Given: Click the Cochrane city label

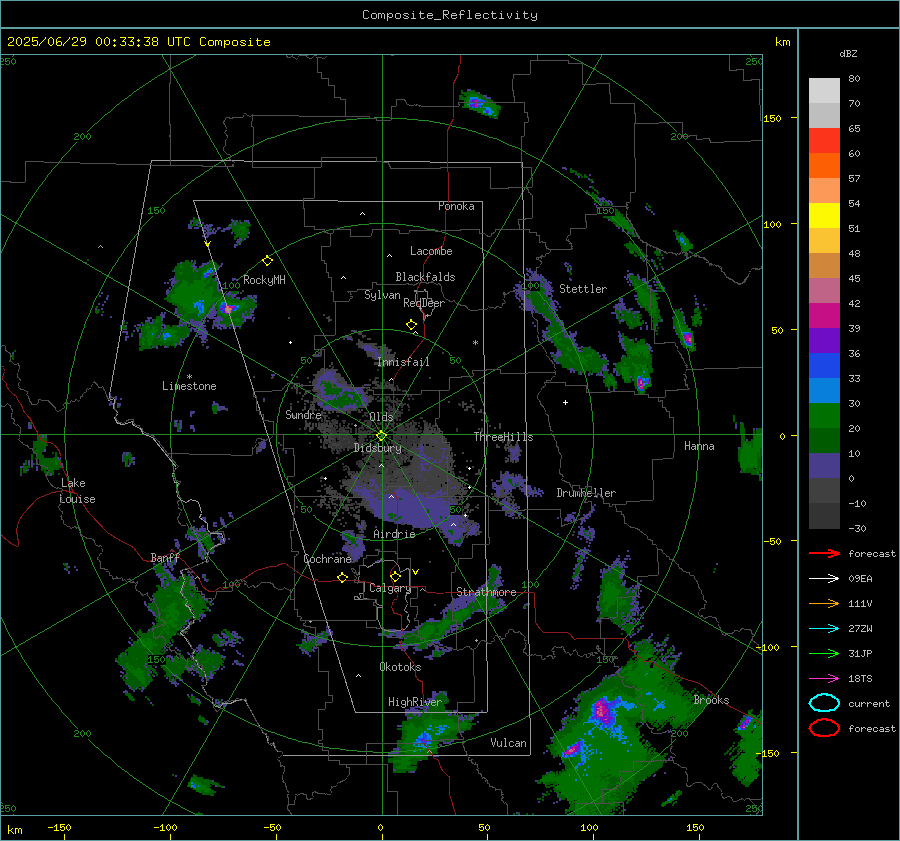Looking at the screenshot, I should (327, 559).
